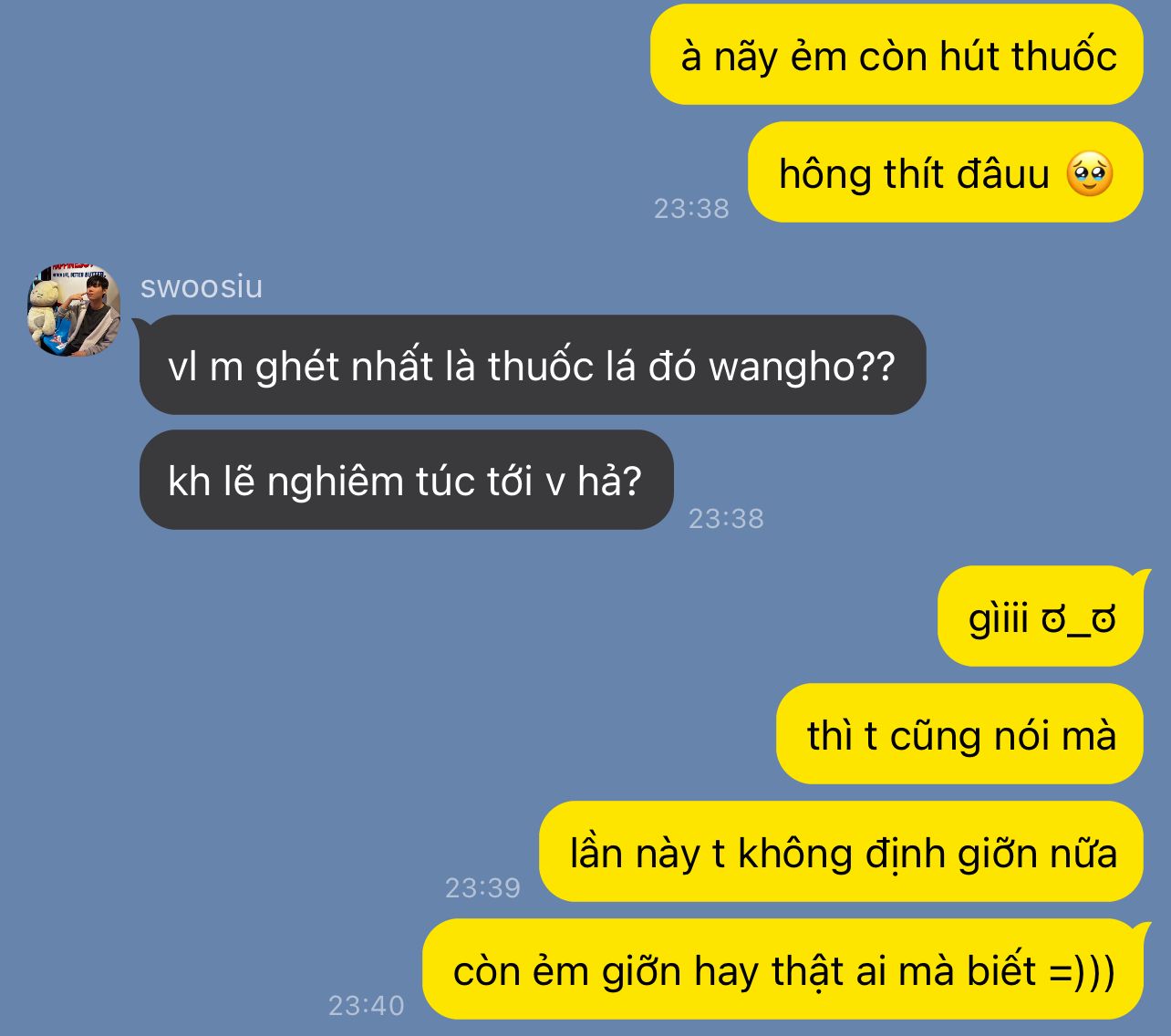This screenshot has width=1171, height=1036.
Task: Tap the 'gìiii ಠ_ಠ' message bubble
Action: [1041, 616]
